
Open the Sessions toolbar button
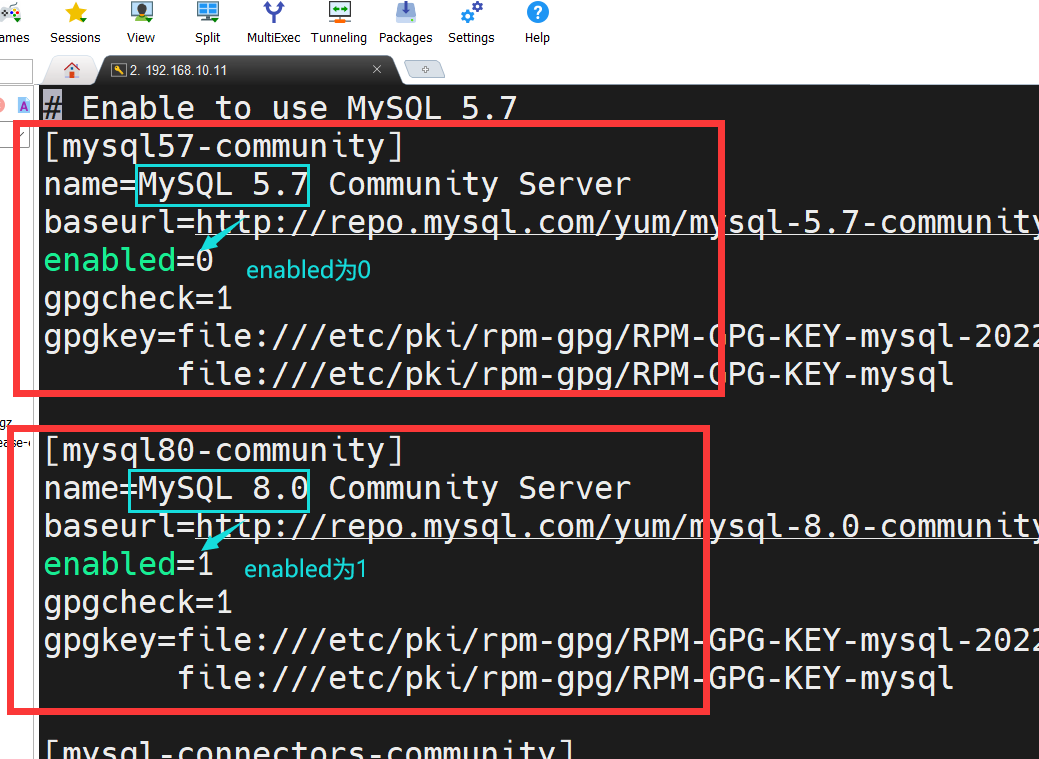(x=75, y=23)
